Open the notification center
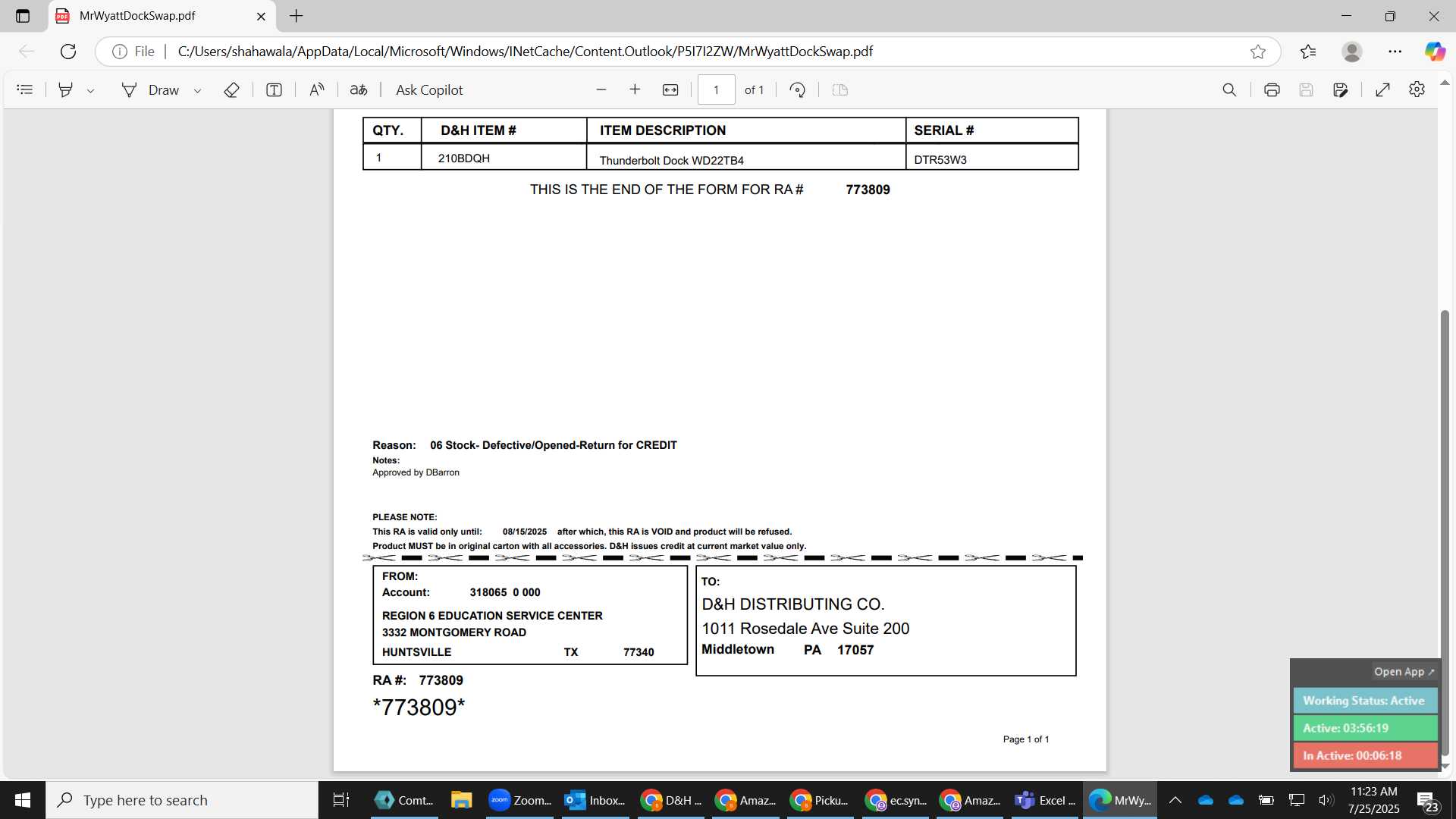The image size is (1456, 819). pos(1428,801)
